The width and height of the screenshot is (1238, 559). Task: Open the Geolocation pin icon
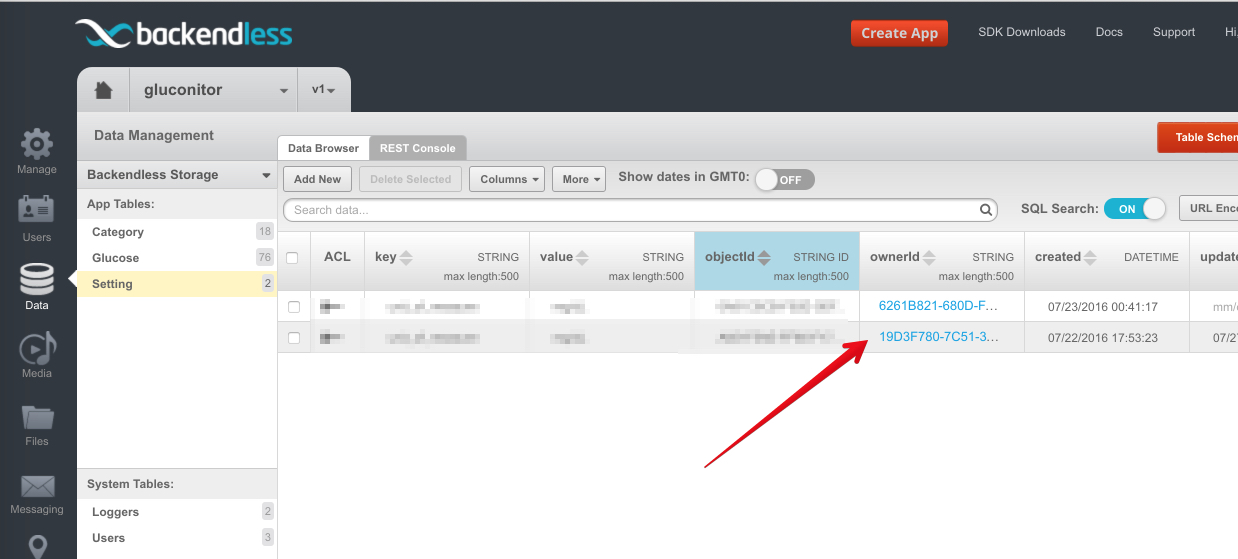tap(37, 547)
